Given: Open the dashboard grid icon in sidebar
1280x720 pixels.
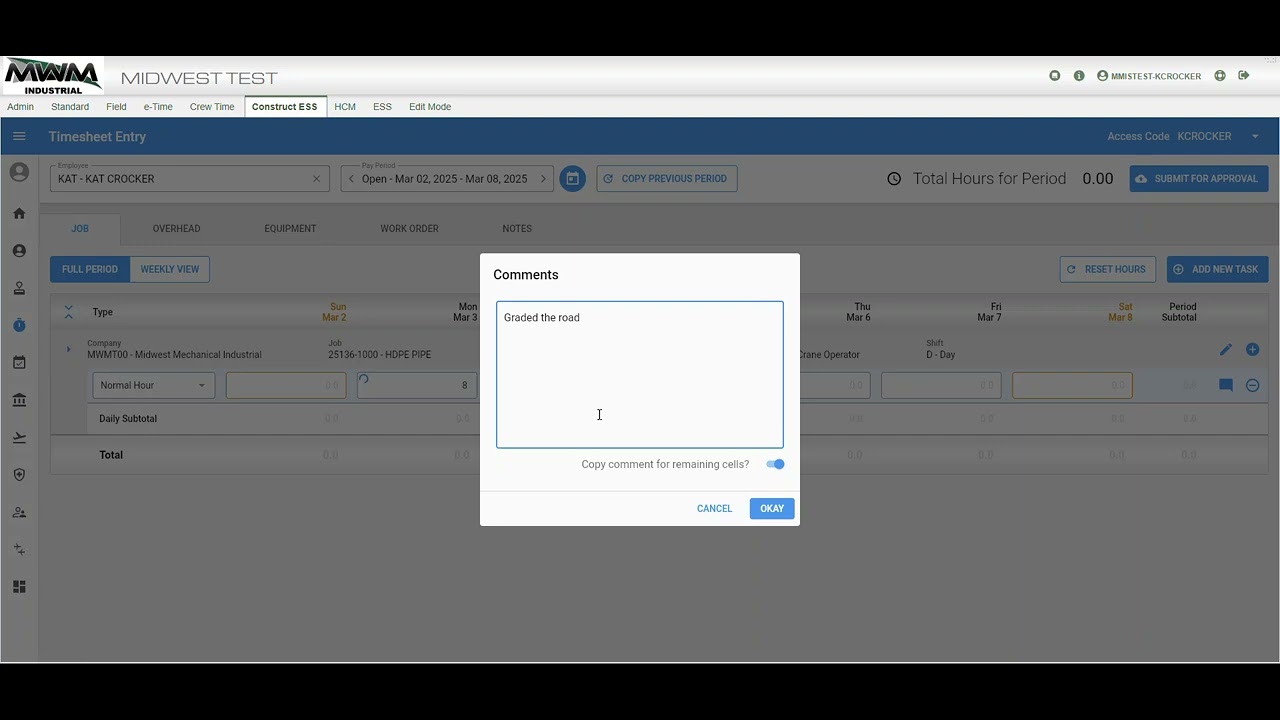Looking at the screenshot, I should coord(19,587).
